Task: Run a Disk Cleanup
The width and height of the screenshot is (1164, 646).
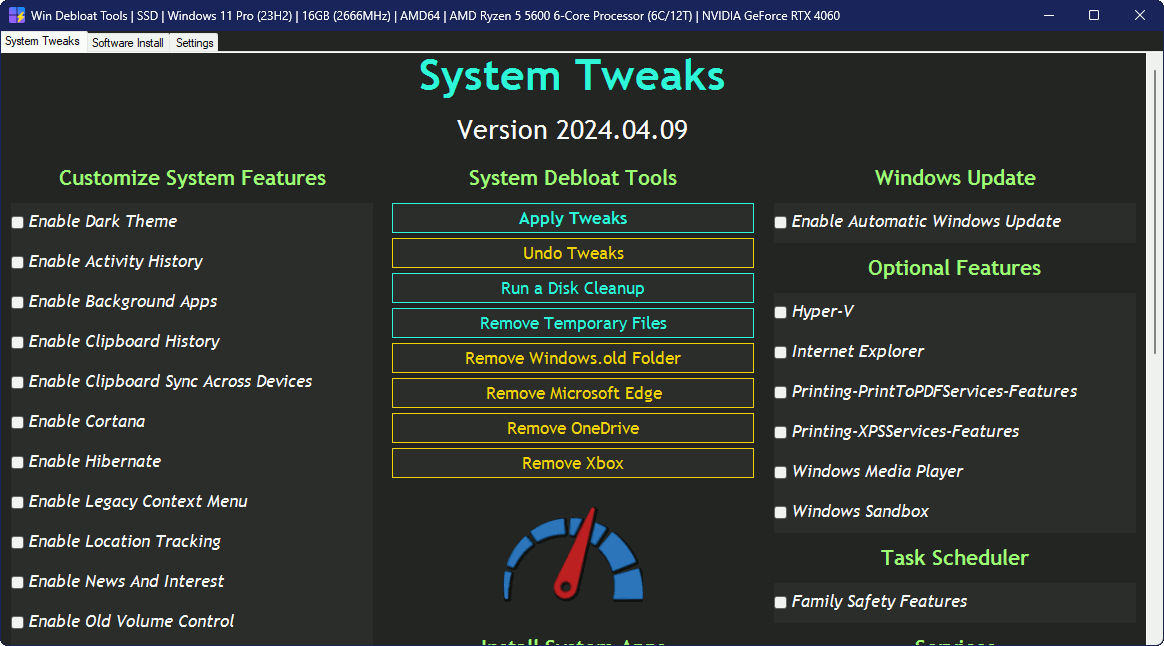Action: click(573, 288)
